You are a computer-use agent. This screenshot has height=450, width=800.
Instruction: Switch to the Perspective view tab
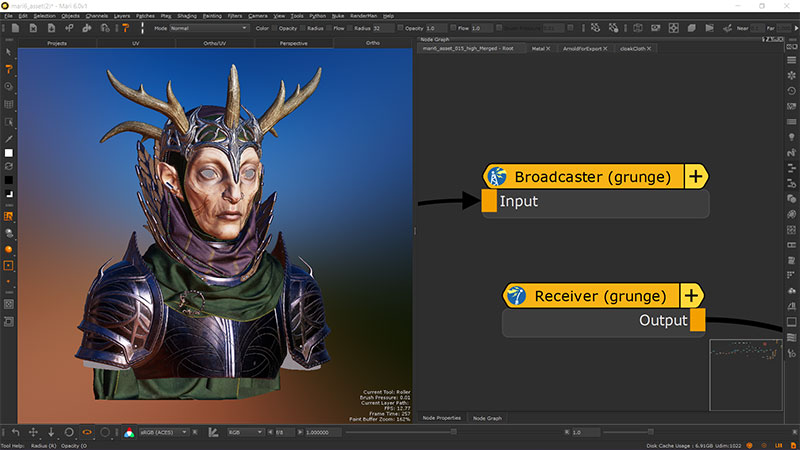tap(293, 44)
